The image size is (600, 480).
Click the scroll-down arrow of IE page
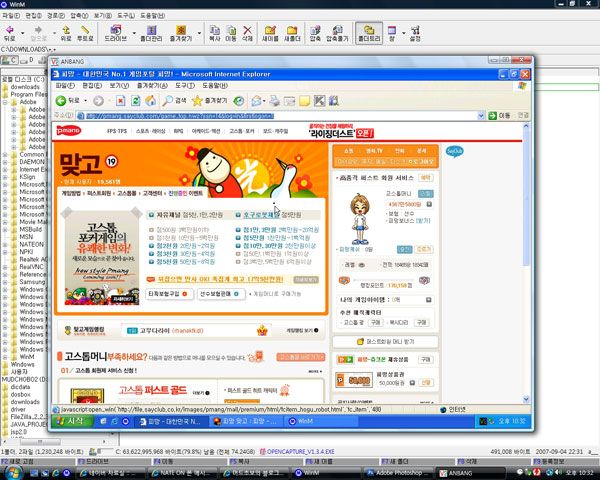(x=526, y=399)
